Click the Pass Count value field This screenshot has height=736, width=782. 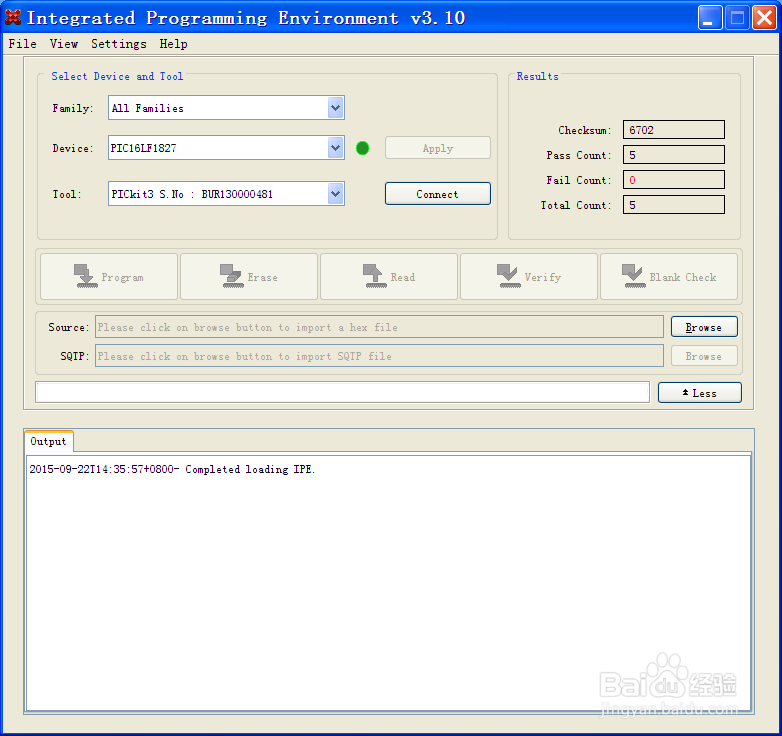coord(673,155)
